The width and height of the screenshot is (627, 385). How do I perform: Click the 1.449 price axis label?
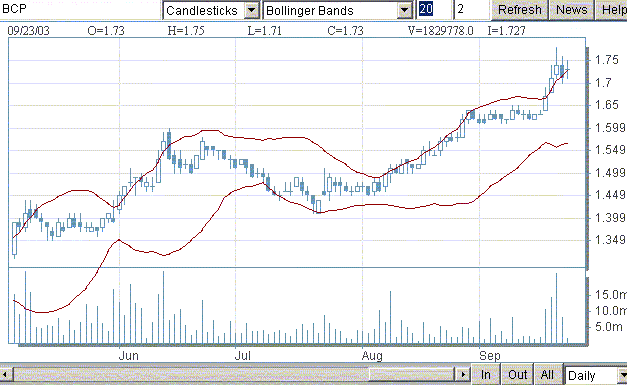[x=610, y=195]
